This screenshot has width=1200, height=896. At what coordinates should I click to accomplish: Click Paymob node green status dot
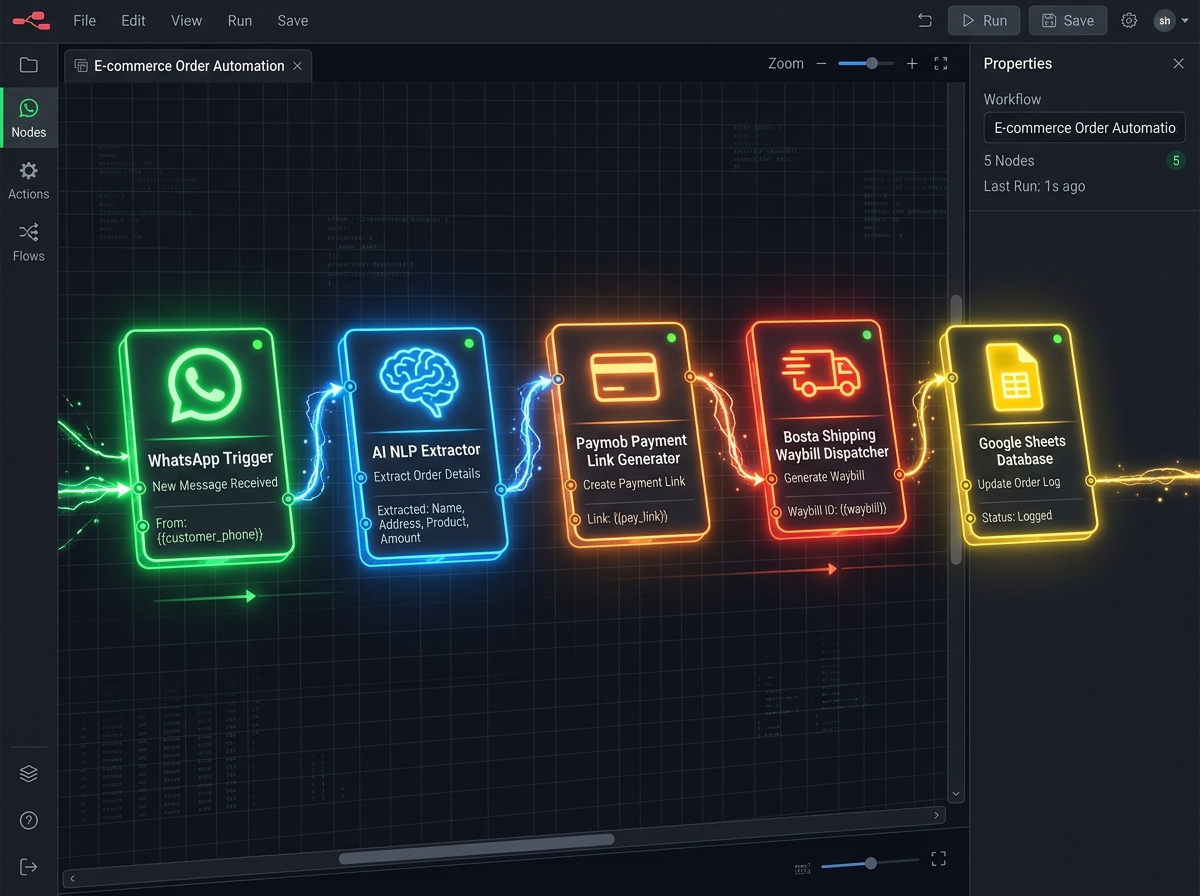pos(672,338)
